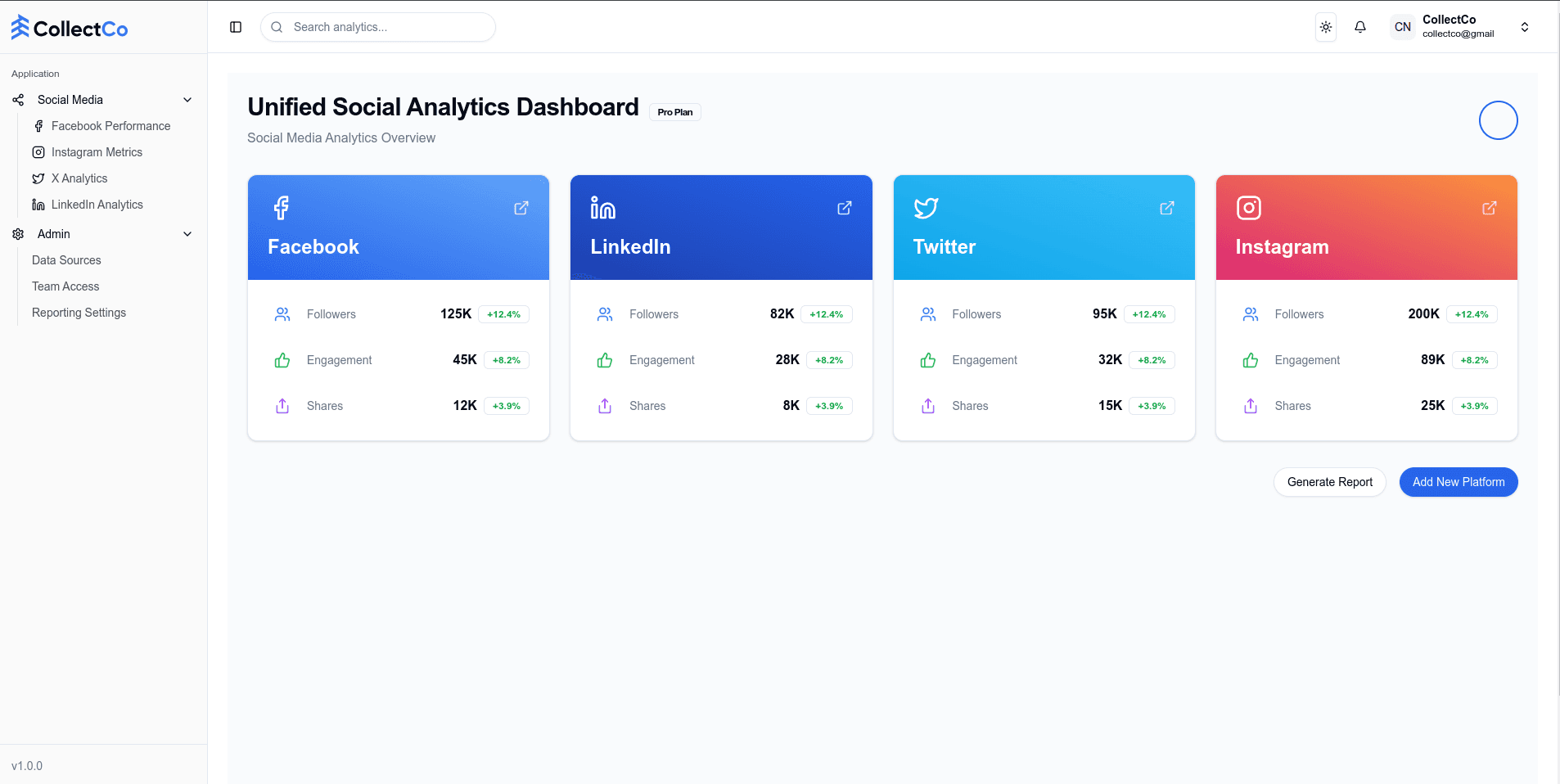Click the notifications bell icon
The width and height of the screenshot is (1560, 784).
[1359, 27]
